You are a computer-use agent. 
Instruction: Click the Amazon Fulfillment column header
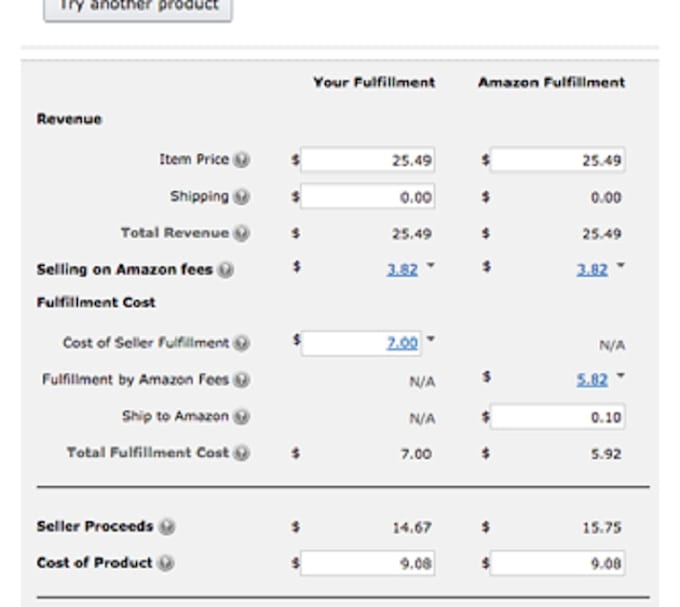tap(552, 82)
